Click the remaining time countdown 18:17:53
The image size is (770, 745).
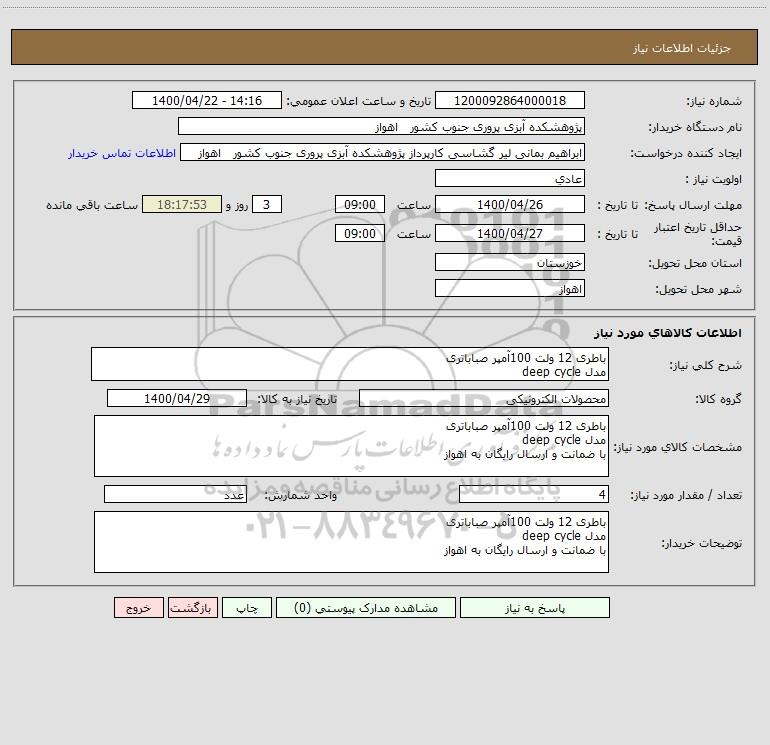click(x=182, y=204)
